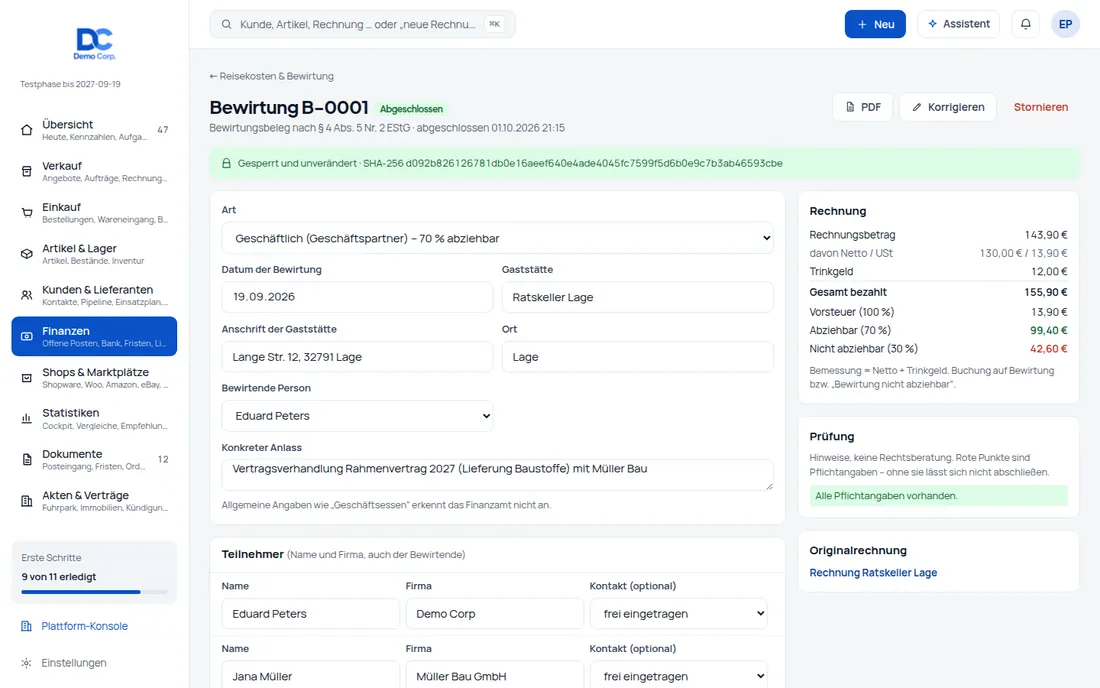The image size is (1100, 688).
Task: Open the Bewirtende Person dropdown
Action: click(x=357, y=416)
